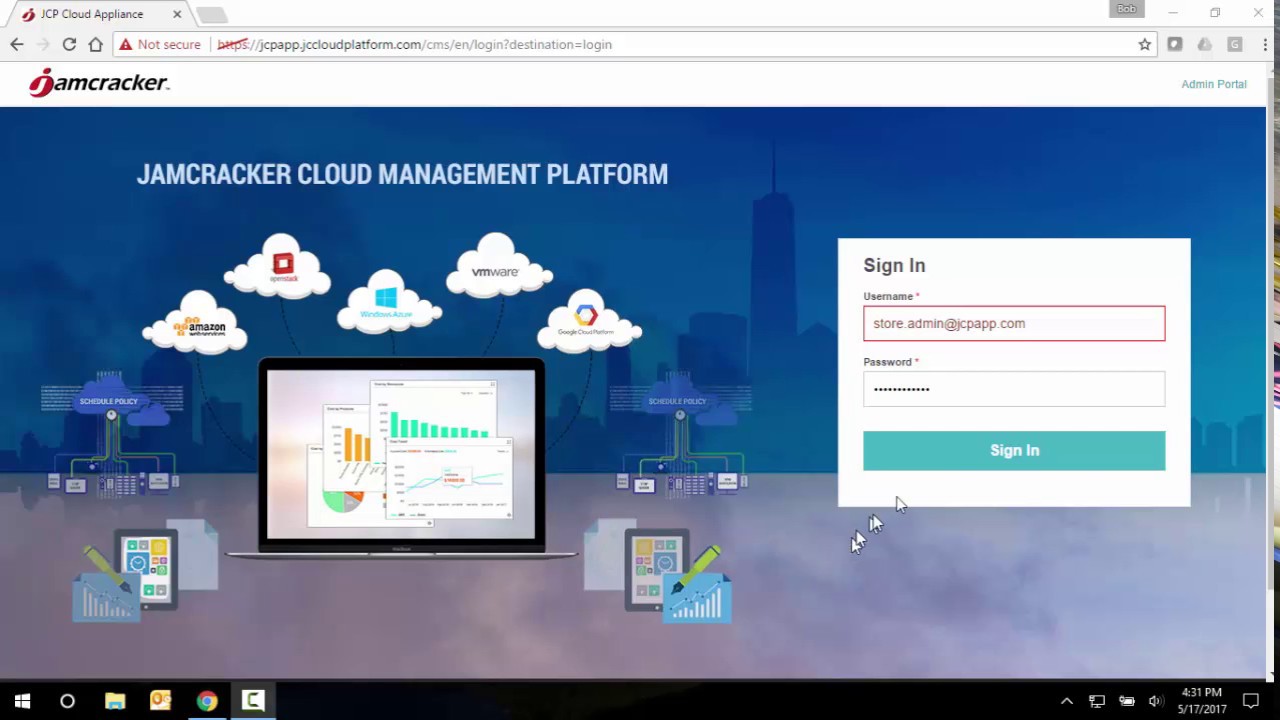Open the Chrome menu three-dots icon
This screenshot has width=1280, height=720.
click(x=1265, y=44)
